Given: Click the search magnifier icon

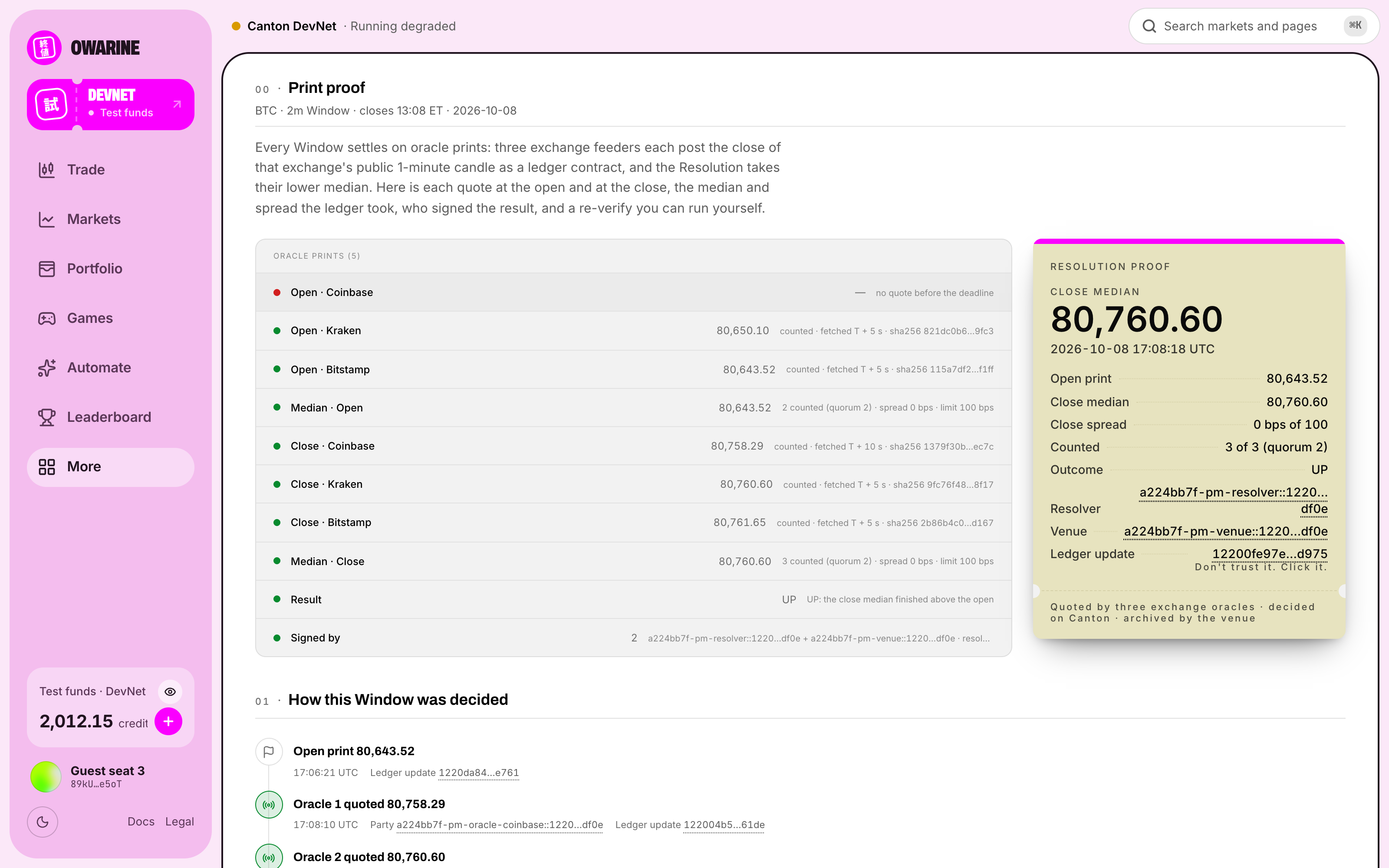Looking at the screenshot, I should point(1149,26).
